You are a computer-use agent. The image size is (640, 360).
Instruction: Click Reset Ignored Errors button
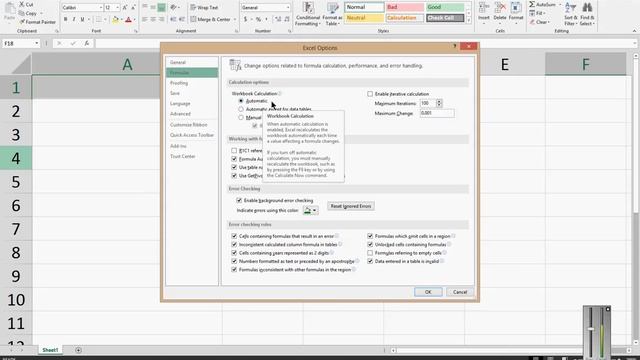pos(351,206)
